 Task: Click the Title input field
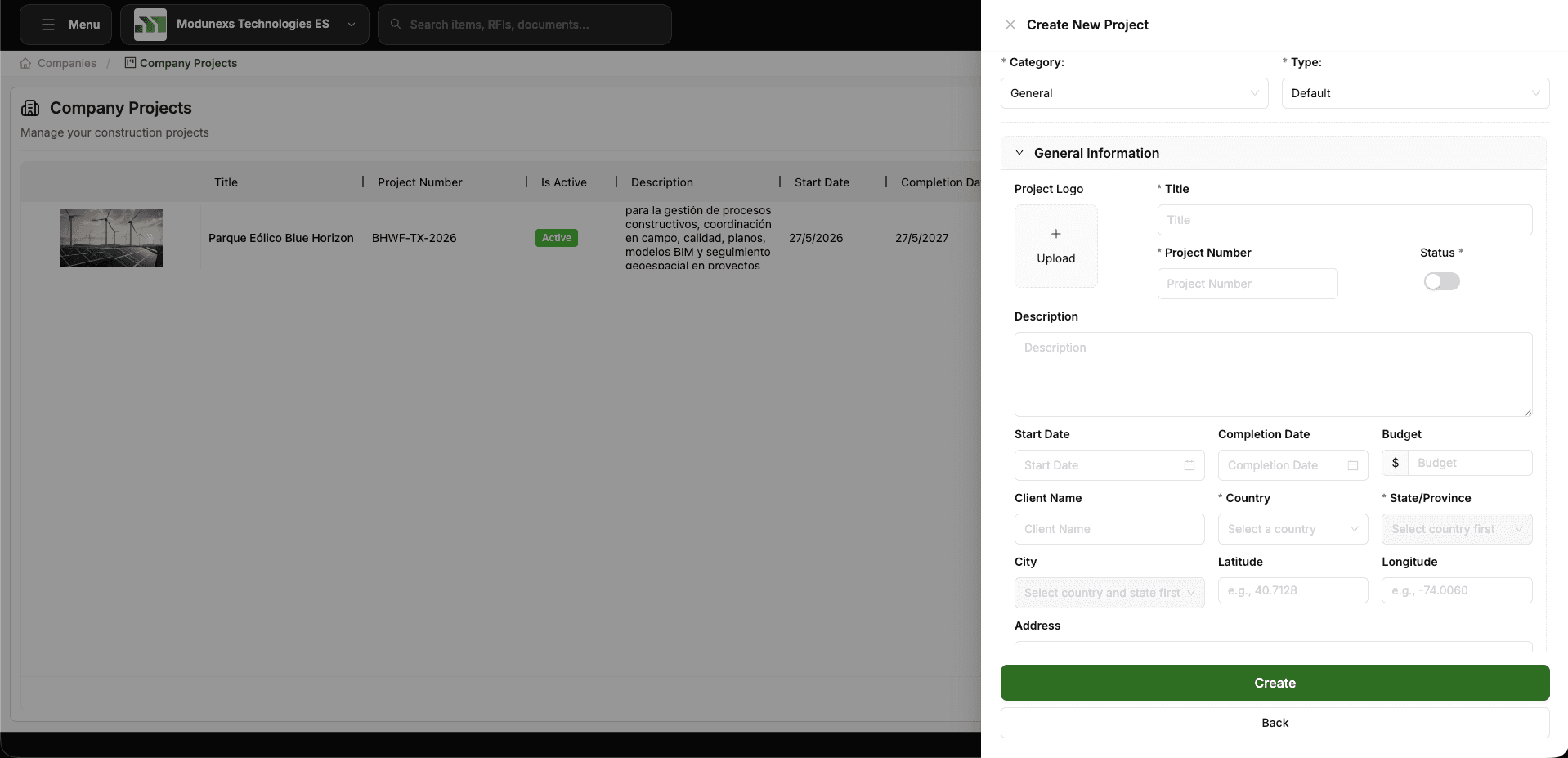(x=1345, y=220)
